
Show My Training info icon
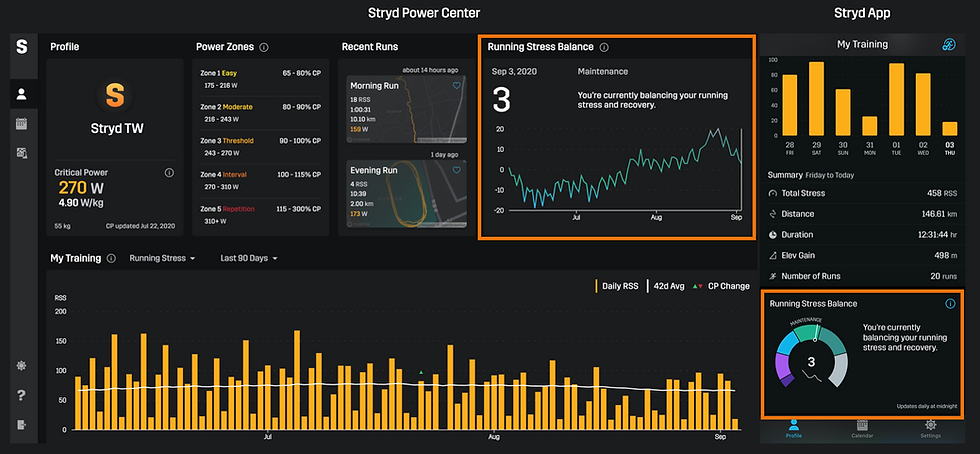click(x=111, y=258)
